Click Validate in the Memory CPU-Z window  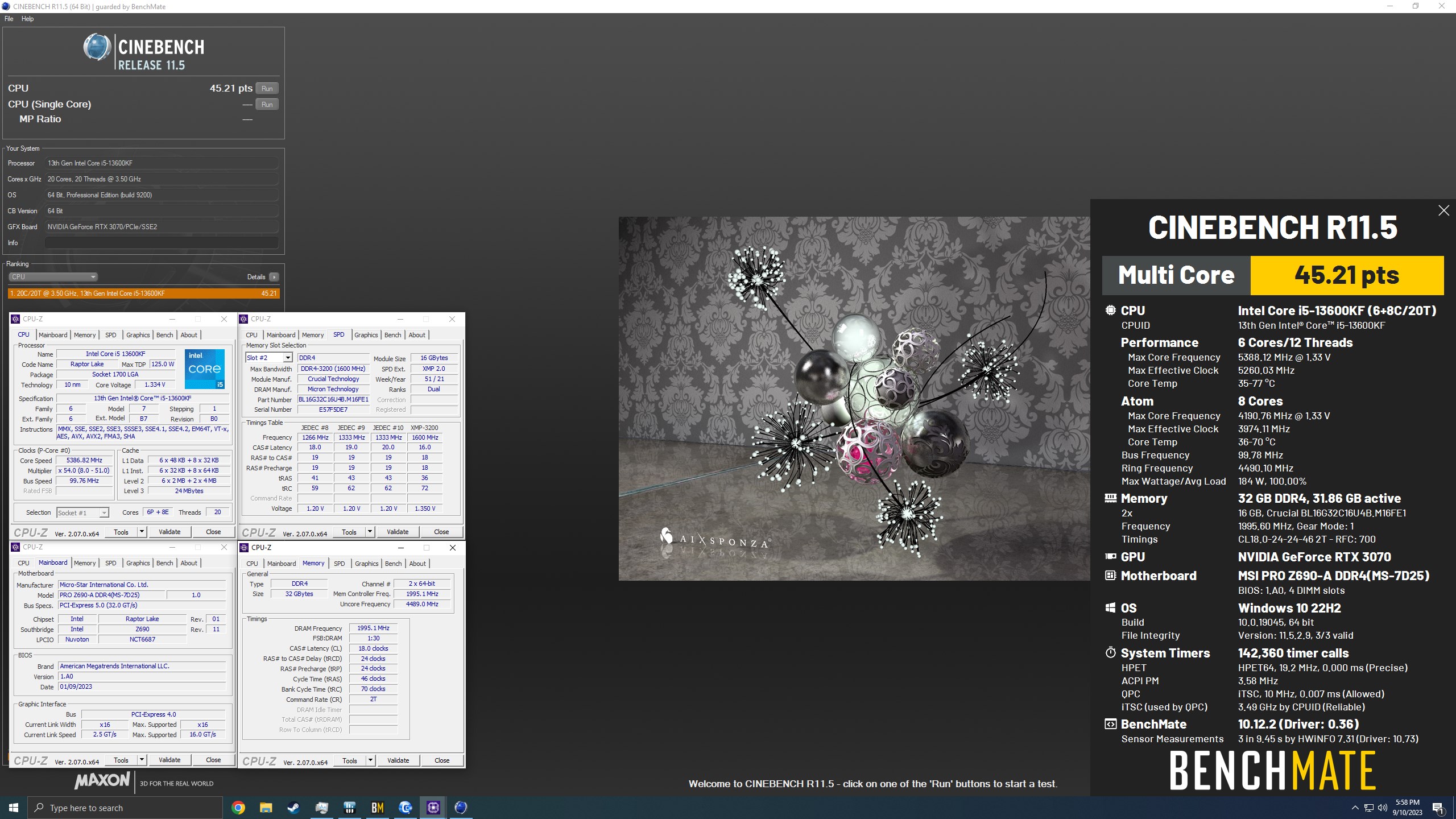point(398,760)
